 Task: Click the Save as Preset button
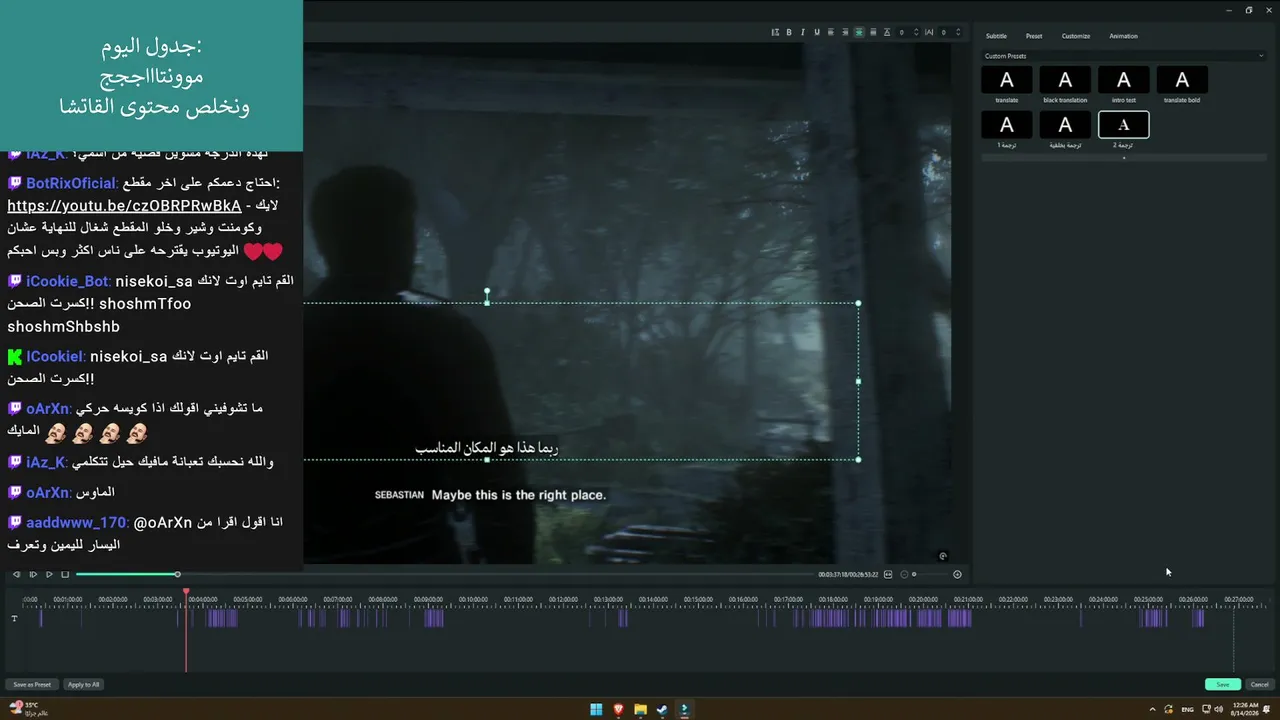coord(32,685)
